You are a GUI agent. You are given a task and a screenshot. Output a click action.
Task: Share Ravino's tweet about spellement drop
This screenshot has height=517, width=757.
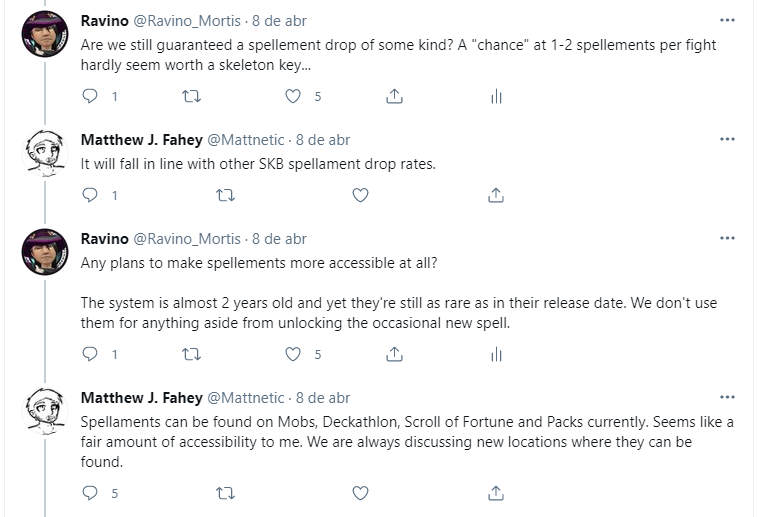(394, 97)
